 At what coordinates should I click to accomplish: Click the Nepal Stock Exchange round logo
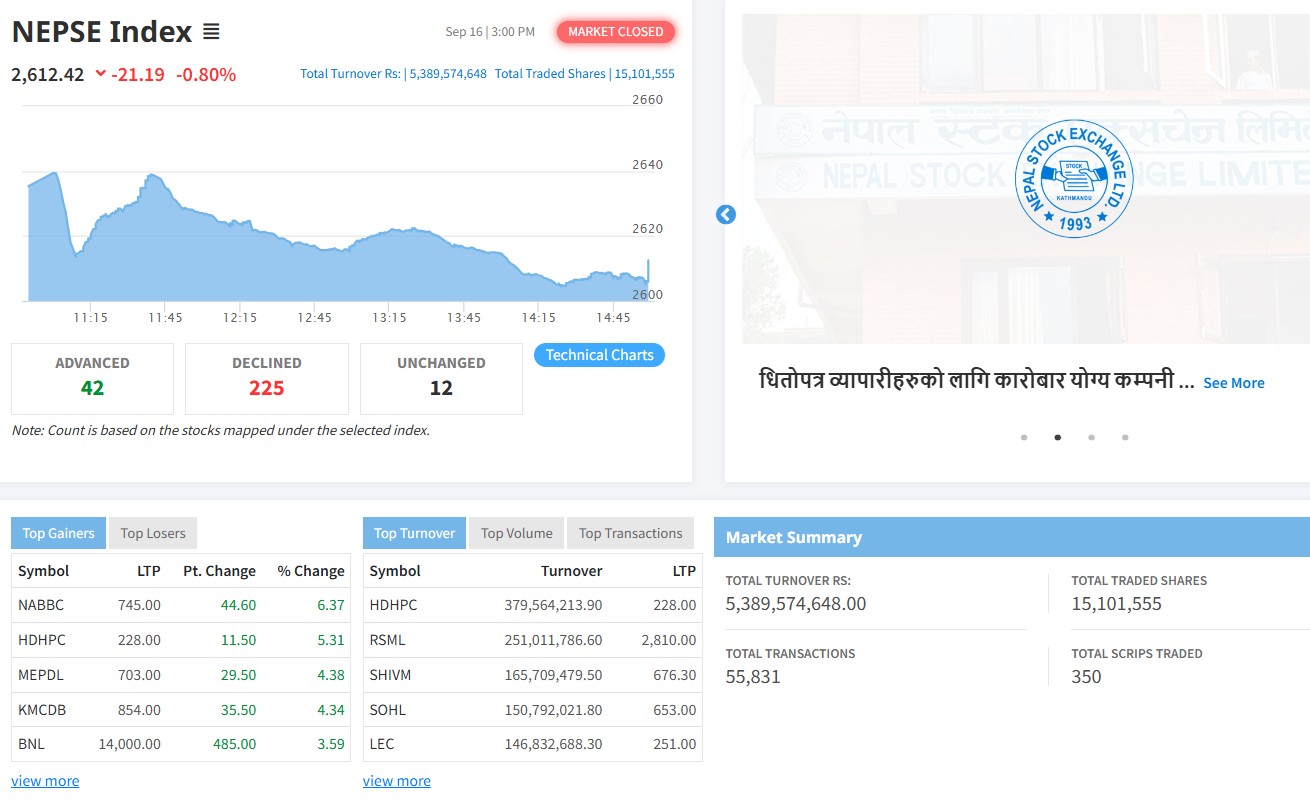coord(1074,177)
